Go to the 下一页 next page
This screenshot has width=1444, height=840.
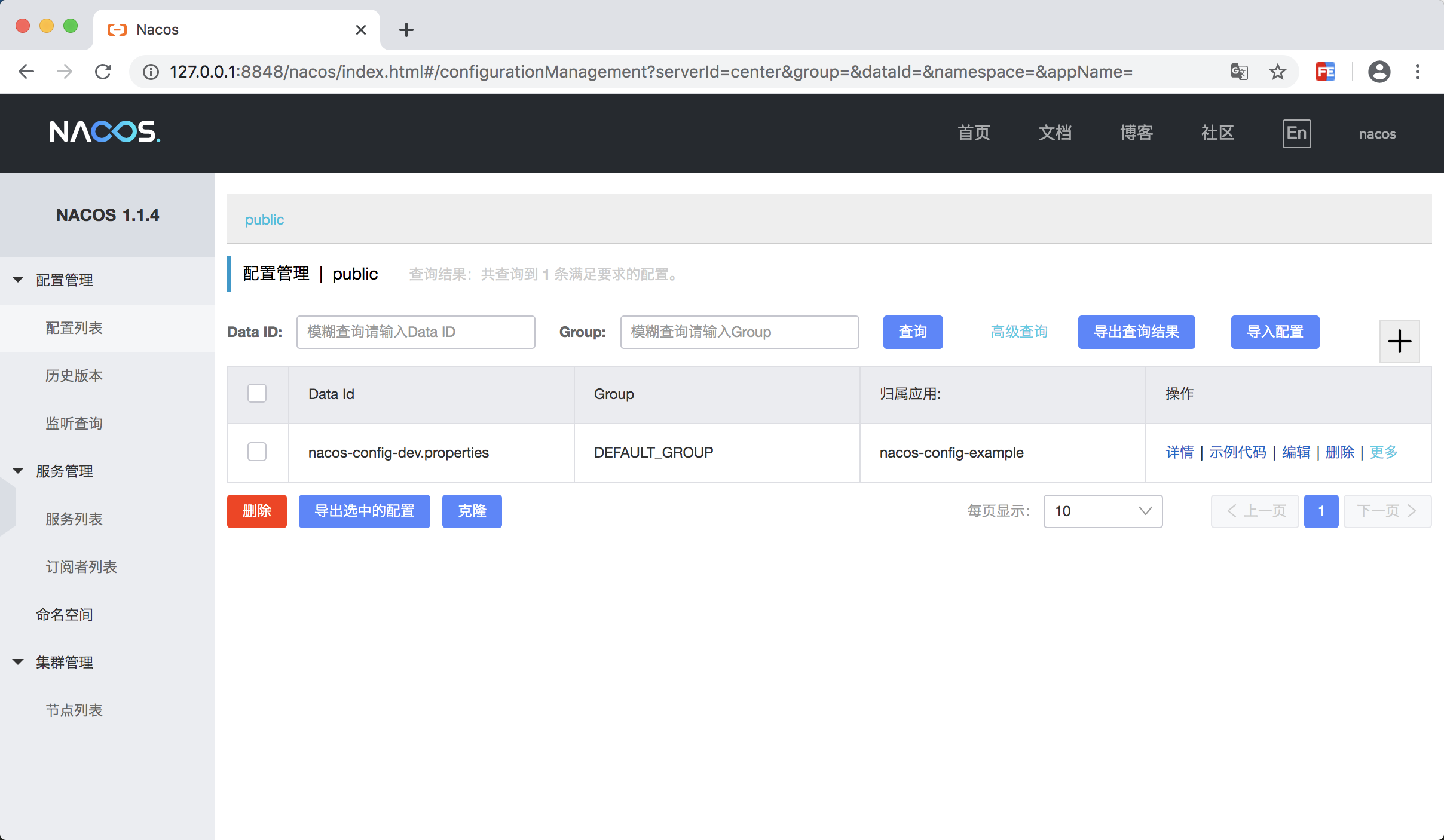pyautogui.click(x=1388, y=511)
